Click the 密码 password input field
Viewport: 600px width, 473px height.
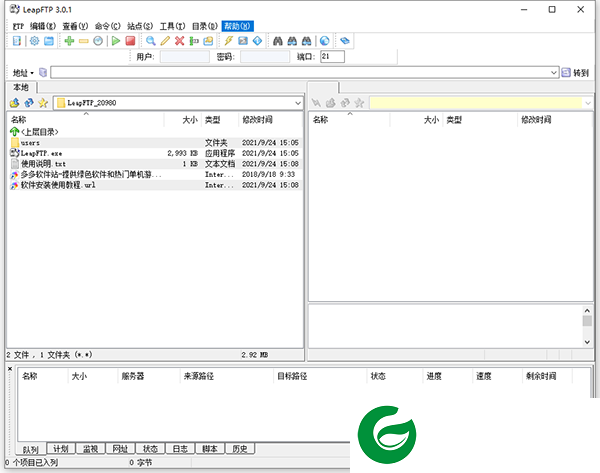265,57
